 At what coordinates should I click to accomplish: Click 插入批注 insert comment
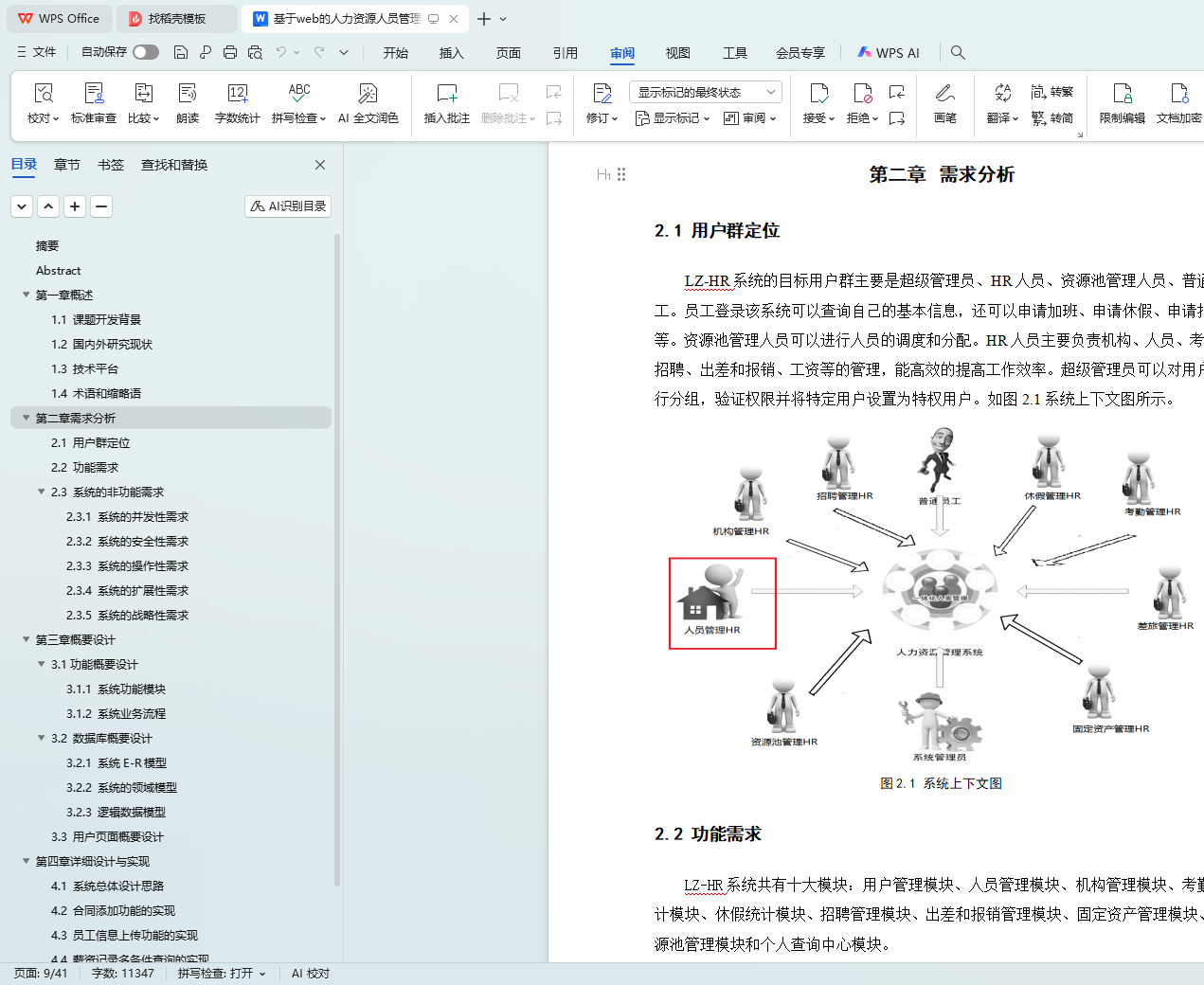click(x=446, y=103)
